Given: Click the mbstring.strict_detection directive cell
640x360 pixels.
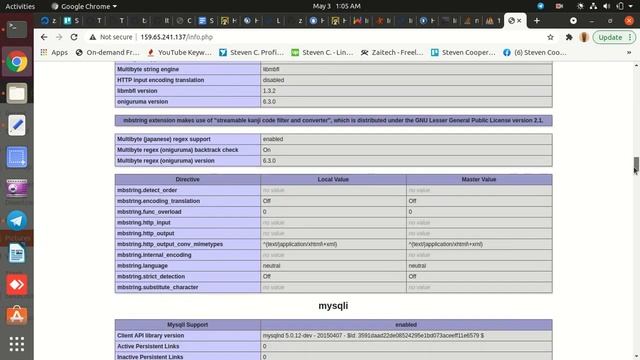Looking at the screenshot, I should coord(188,276).
